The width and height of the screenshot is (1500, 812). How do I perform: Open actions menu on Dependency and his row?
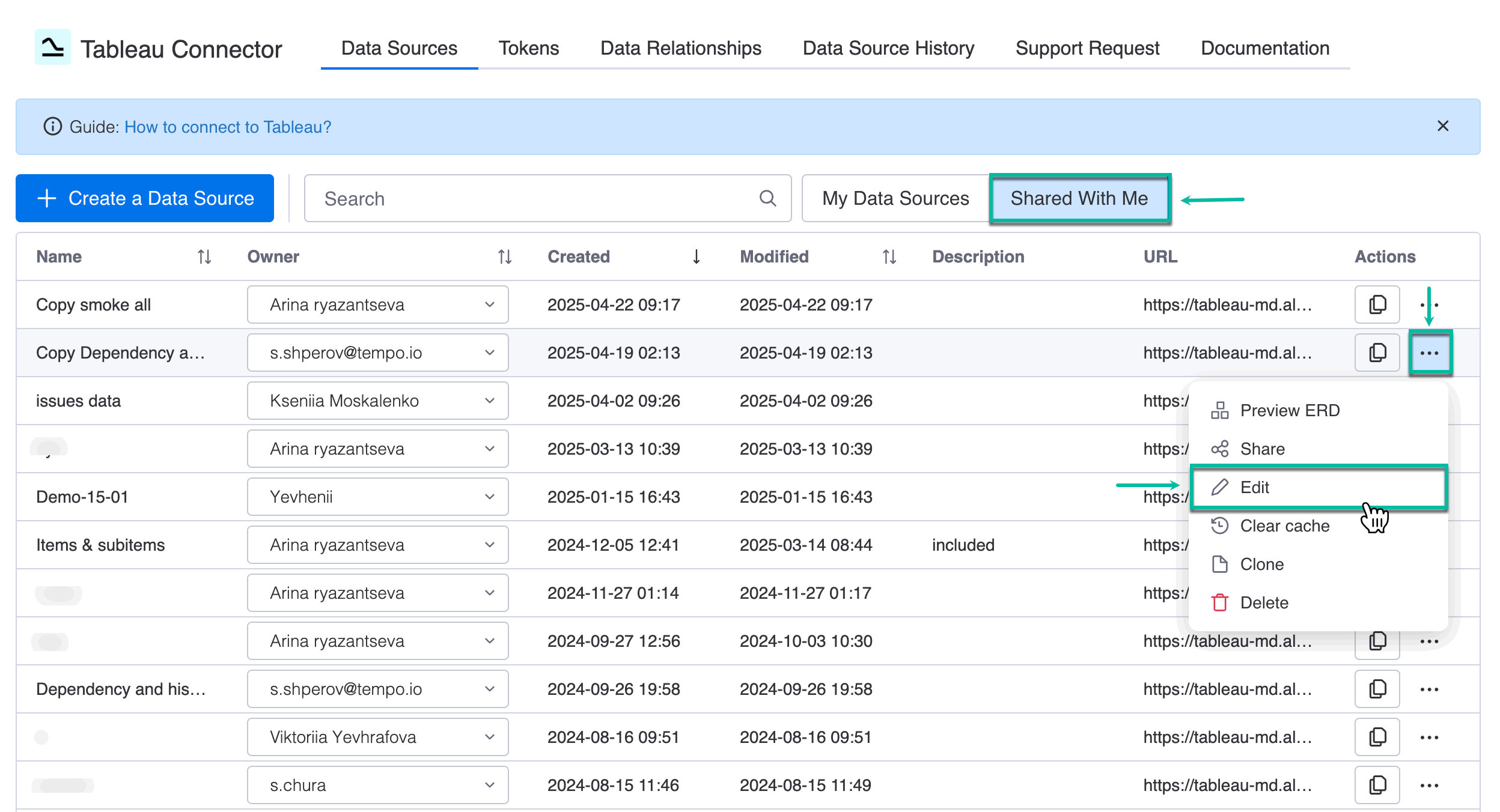1430,689
